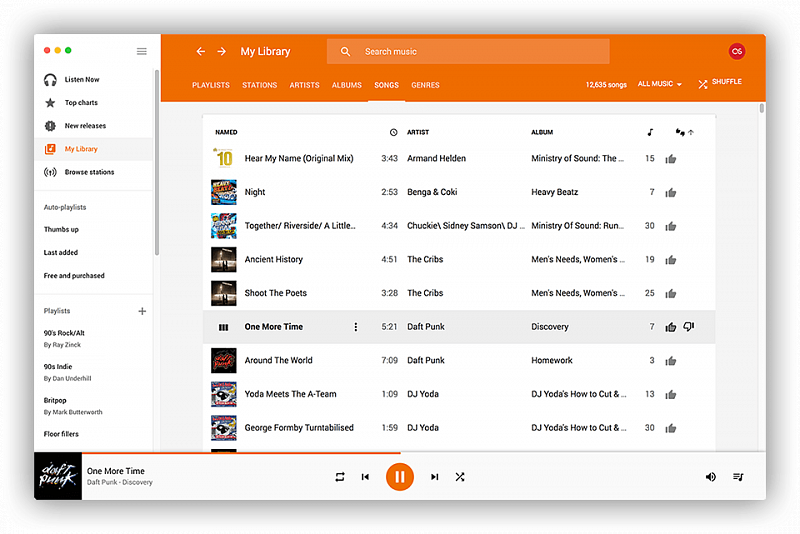This screenshot has height=534, width=800.
Task: Click the hamburger menu icon in sidebar
Action: (141, 51)
